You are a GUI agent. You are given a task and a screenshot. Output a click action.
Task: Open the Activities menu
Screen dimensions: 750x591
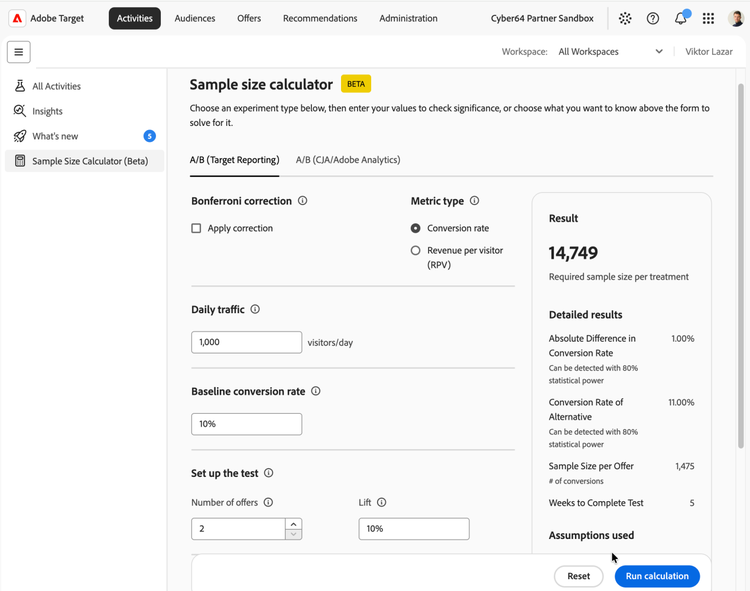click(134, 18)
